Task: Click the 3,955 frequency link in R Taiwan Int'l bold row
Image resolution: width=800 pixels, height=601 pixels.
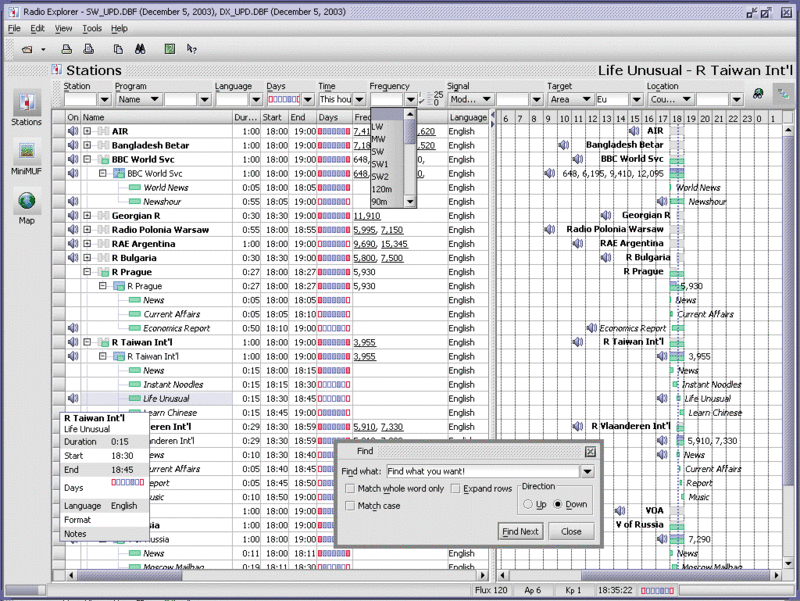Action: pos(364,342)
